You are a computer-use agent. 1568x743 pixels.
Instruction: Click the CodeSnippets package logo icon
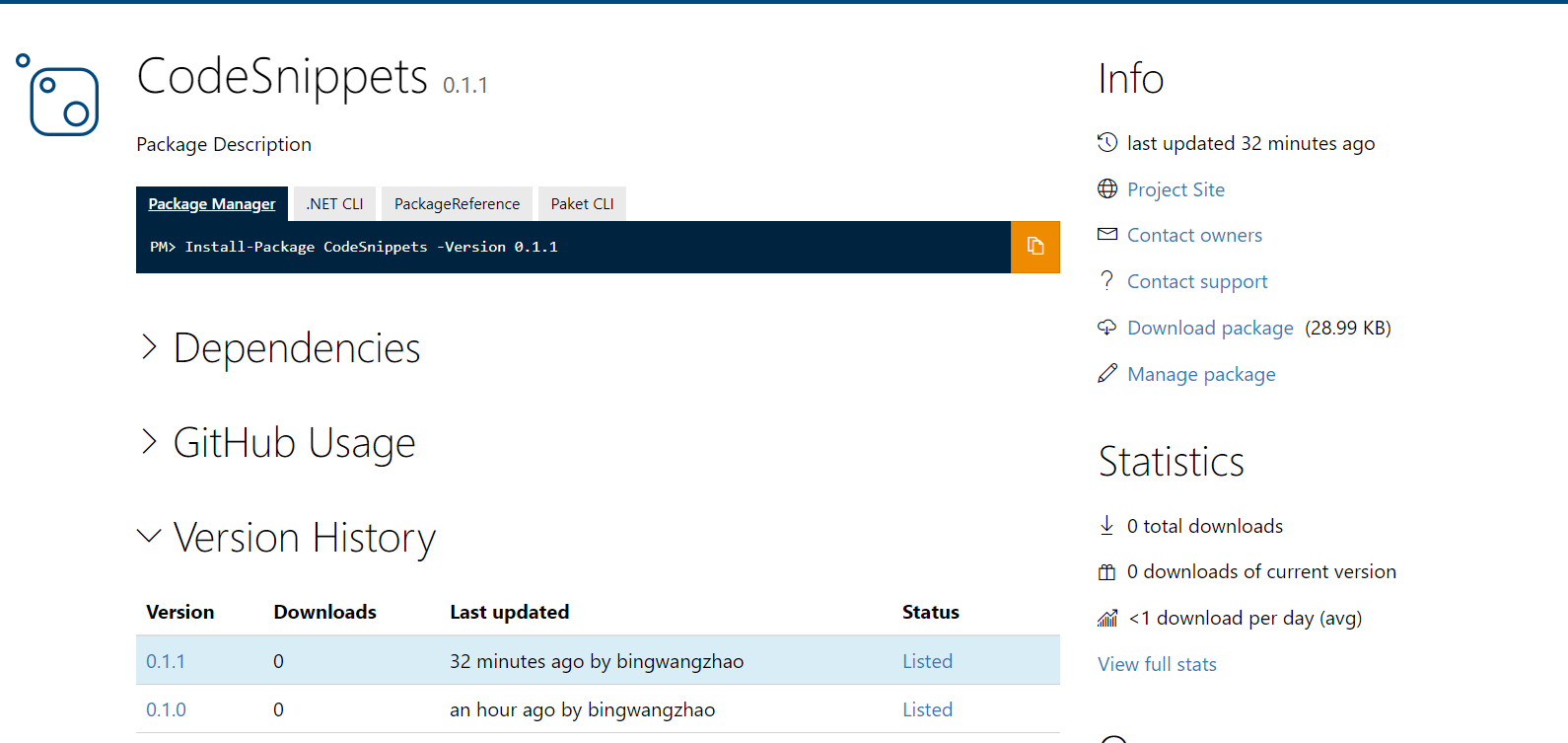point(57,95)
